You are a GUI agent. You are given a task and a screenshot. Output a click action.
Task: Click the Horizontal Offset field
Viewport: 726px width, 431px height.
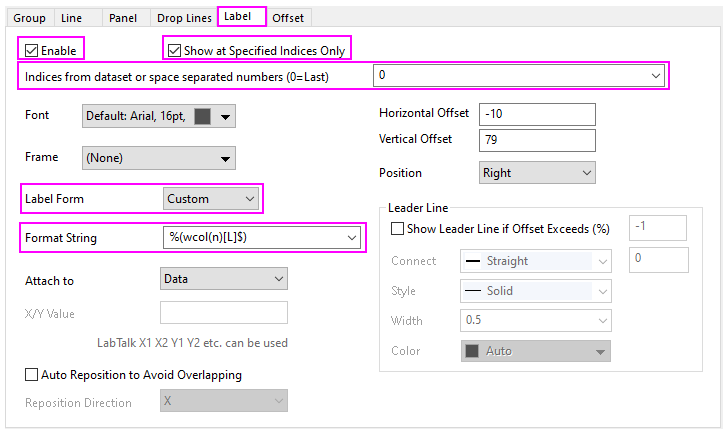pyautogui.click(x=537, y=114)
